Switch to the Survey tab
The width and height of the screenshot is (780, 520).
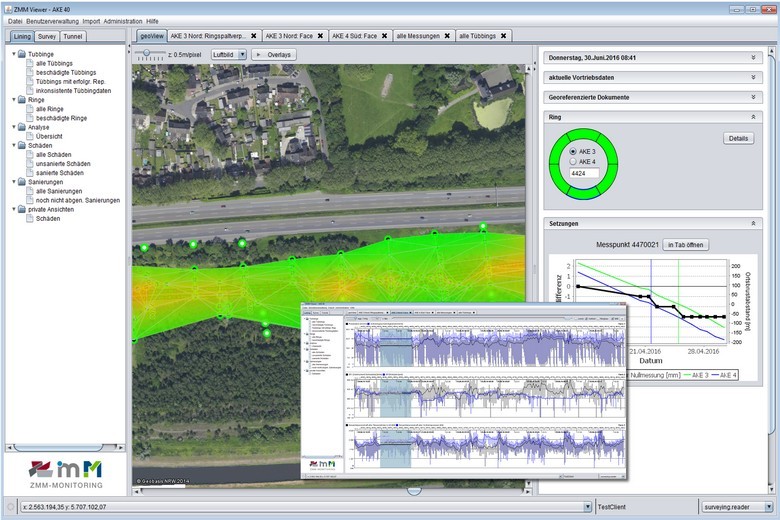coord(47,36)
